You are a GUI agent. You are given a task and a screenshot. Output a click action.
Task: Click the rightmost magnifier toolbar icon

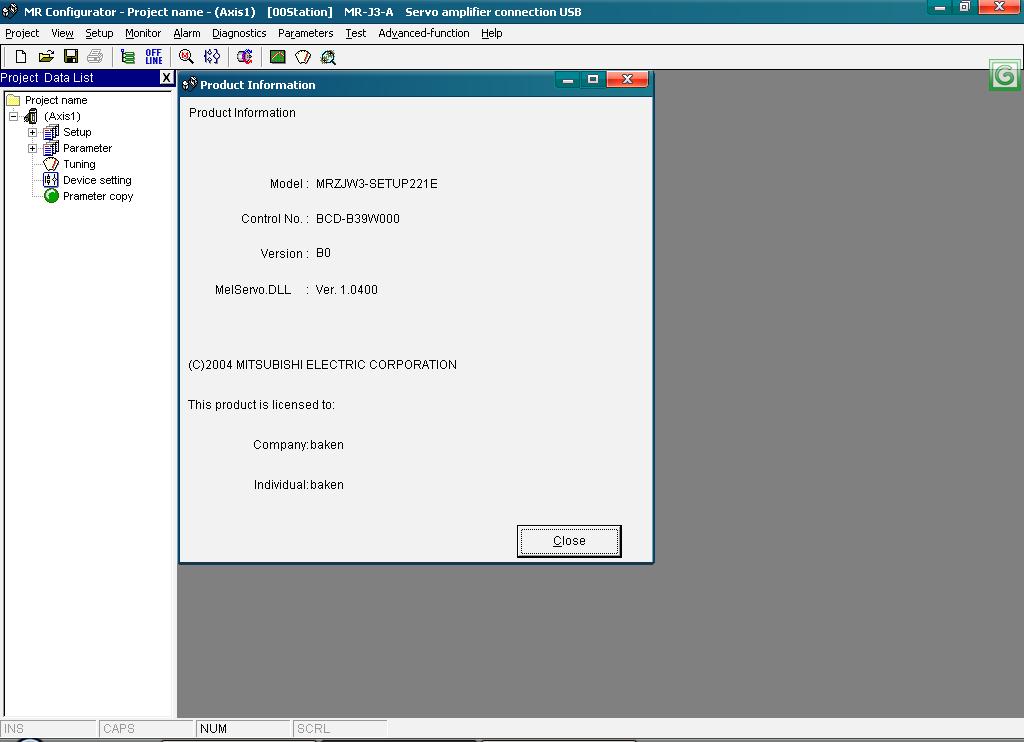click(328, 57)
